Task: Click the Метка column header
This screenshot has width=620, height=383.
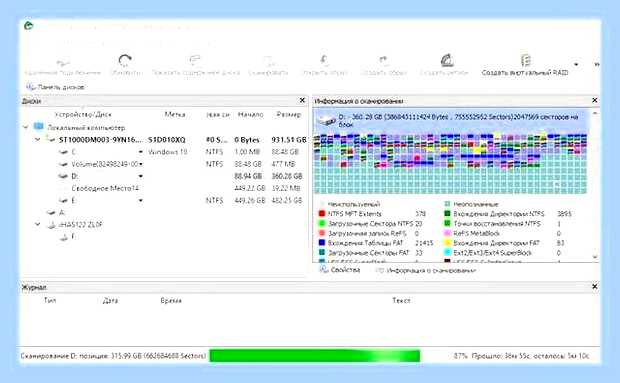Action: pyautogui.click(x=175, y=114)
